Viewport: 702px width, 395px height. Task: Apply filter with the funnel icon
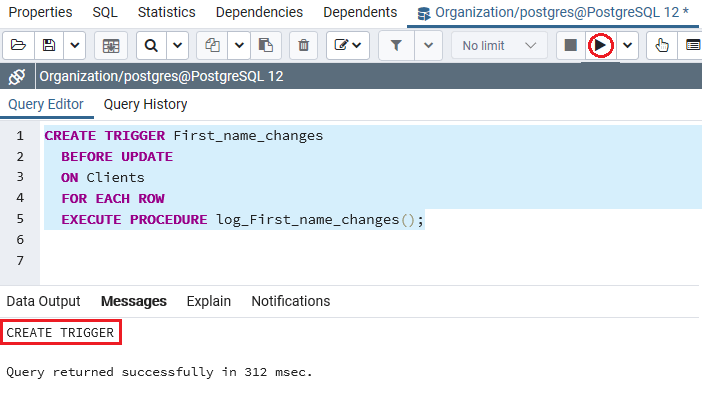396,45
